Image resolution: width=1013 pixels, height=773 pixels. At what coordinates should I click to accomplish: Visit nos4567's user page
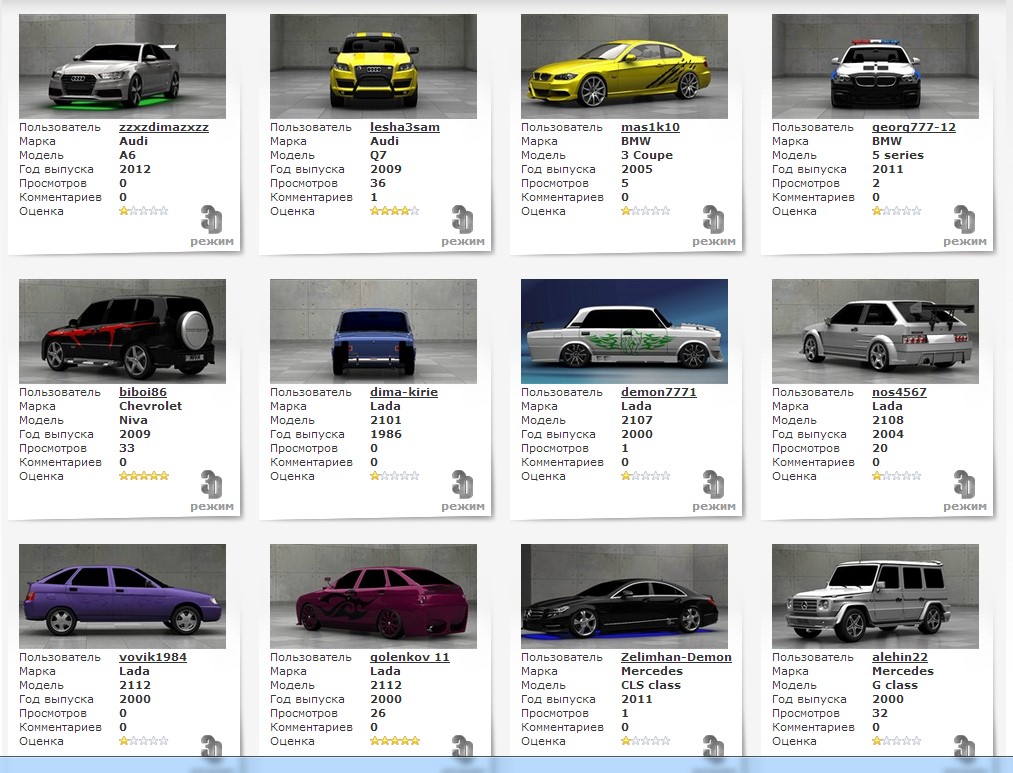899,392
